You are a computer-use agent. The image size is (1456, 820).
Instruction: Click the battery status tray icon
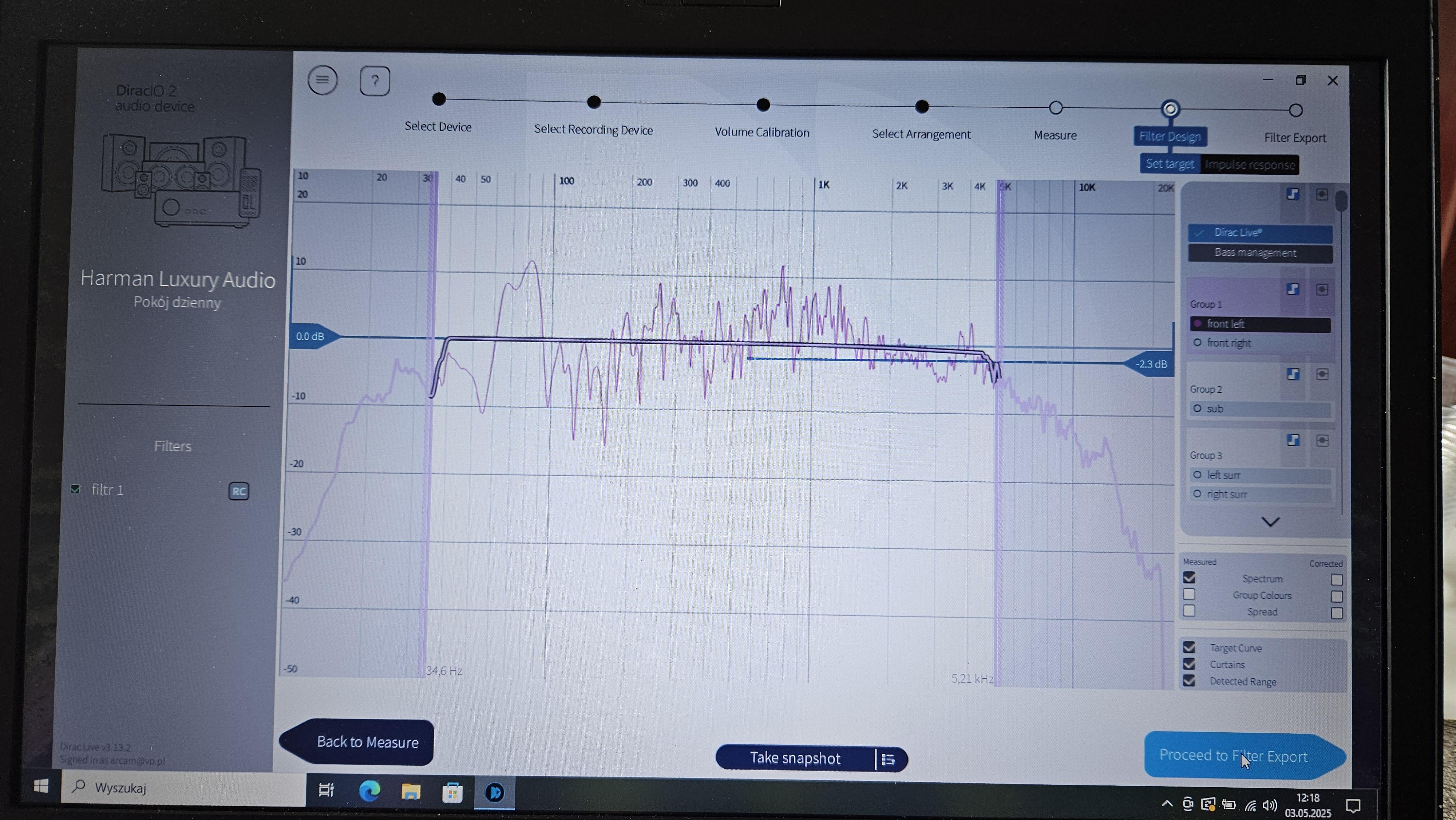(1229, 804)
